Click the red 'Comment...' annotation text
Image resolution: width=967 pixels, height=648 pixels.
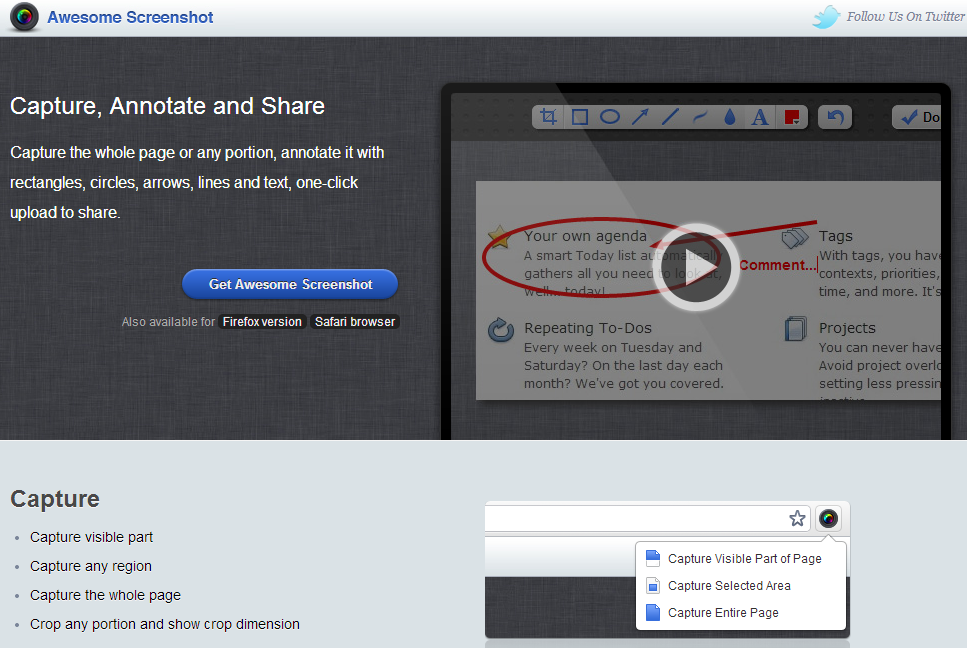coord(778,265)
